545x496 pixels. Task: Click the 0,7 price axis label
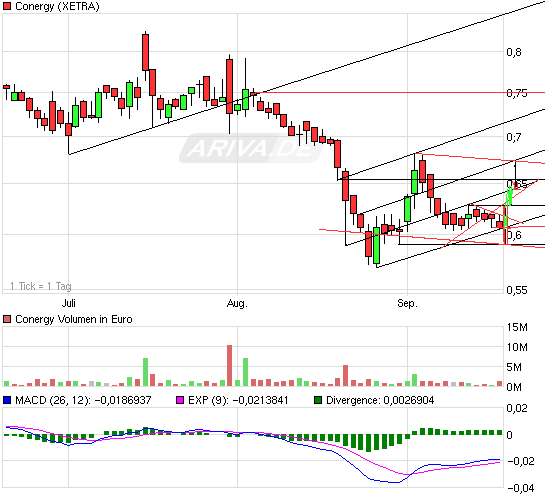pos(514,137)
